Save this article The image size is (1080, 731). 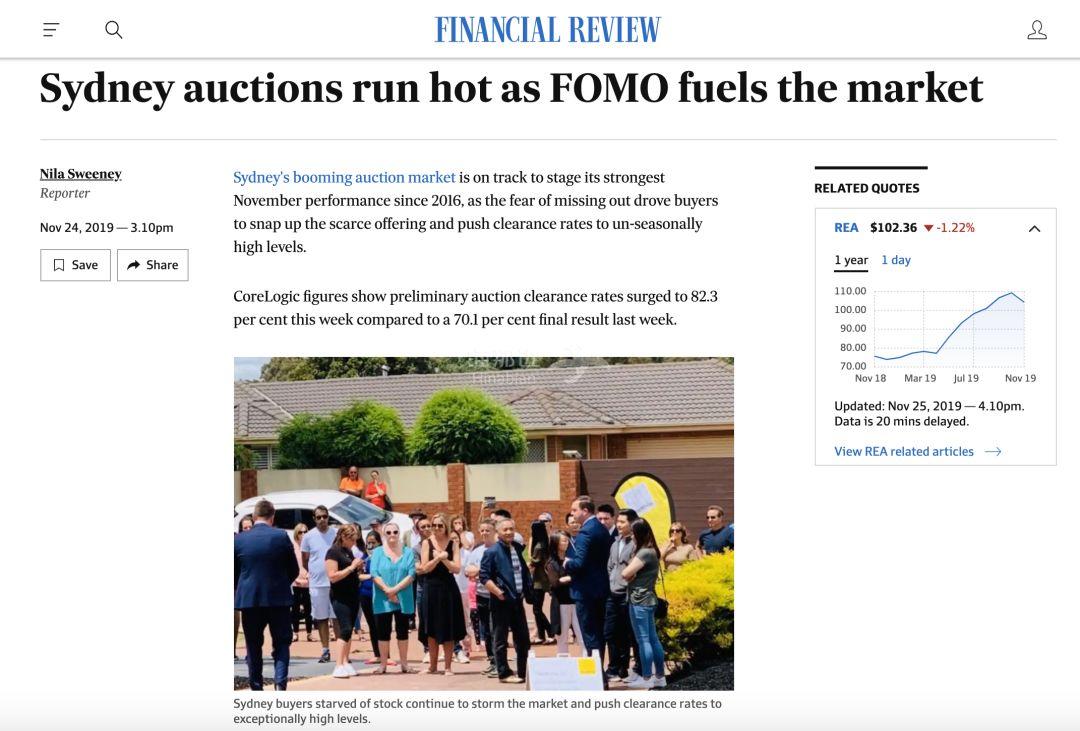click(x=75, y=265)
